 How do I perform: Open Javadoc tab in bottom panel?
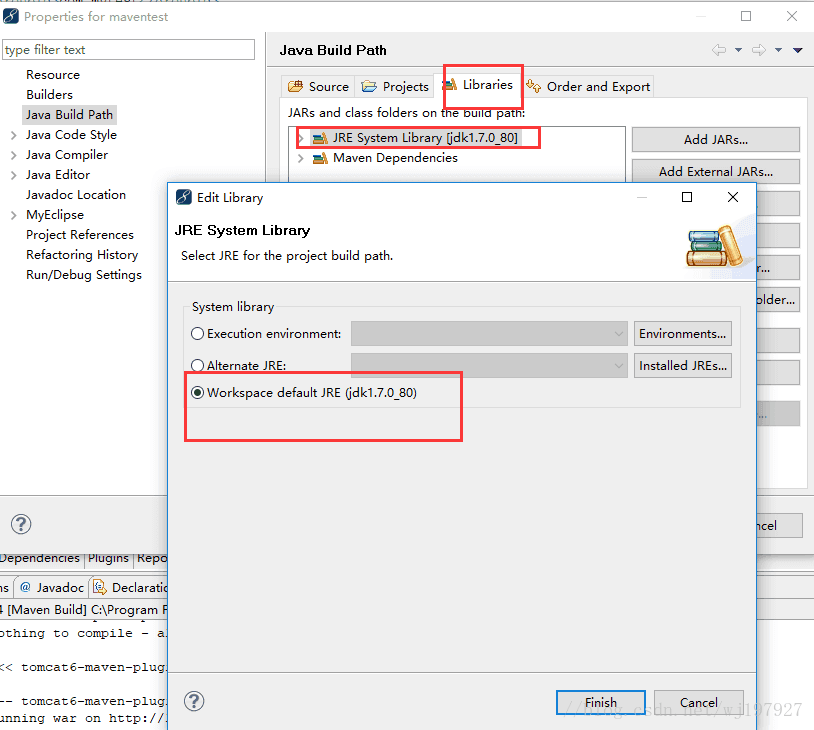(x=51, y=587)
